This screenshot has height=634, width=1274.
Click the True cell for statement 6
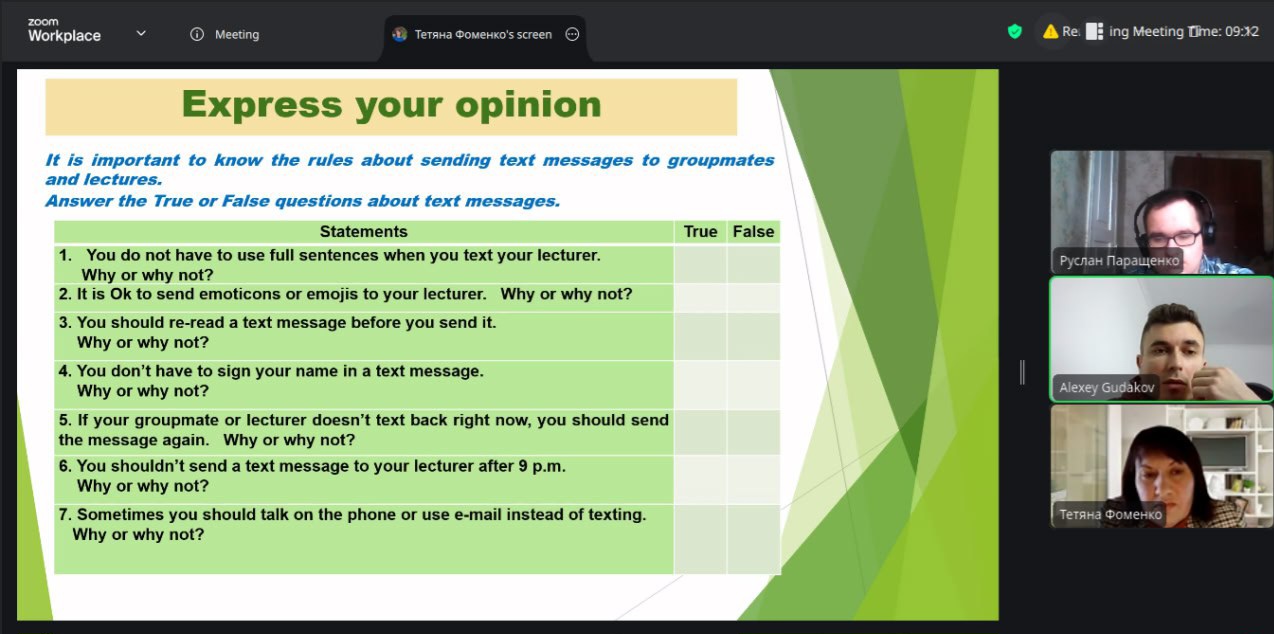[x=700, y=479]
